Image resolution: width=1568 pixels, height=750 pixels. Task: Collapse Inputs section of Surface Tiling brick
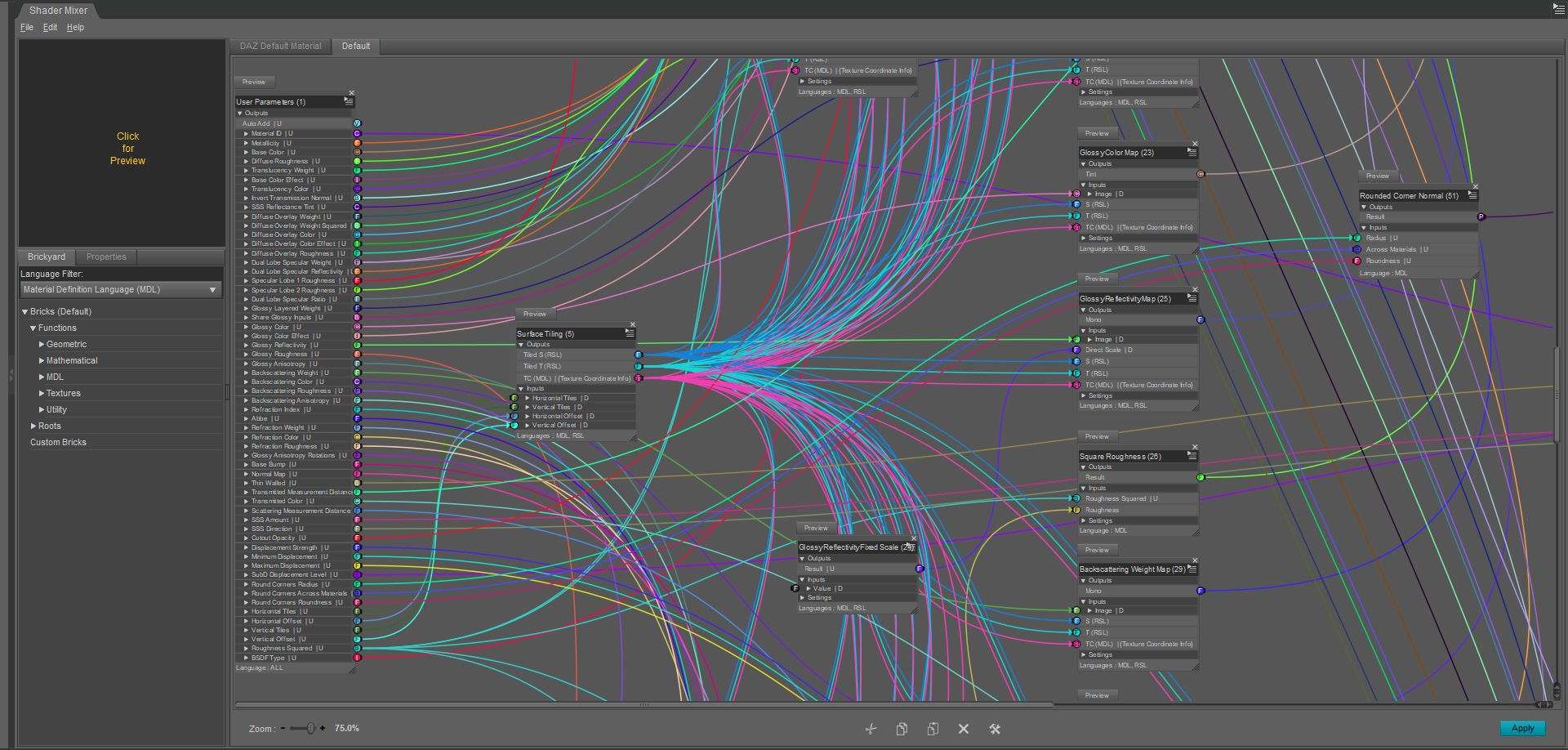coord(521,388)
